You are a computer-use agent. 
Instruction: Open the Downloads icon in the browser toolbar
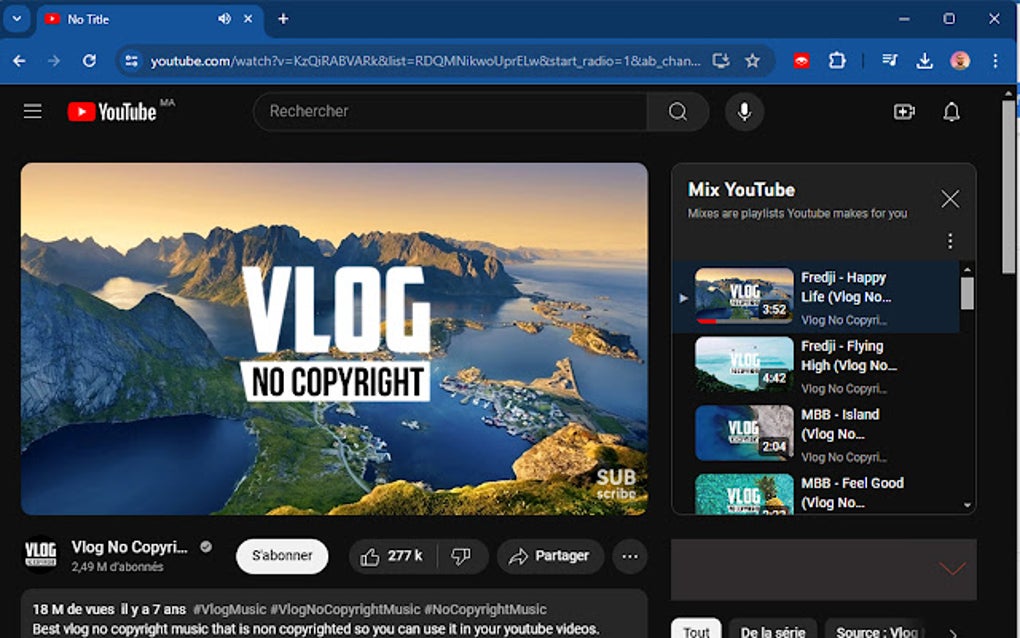[x=925, y=60]
